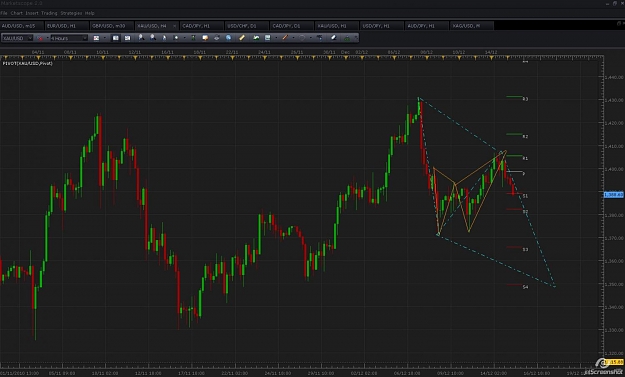Screen dimensions: 625x377
Task: Click the S1 pivot level label
Action: [525, 196]
